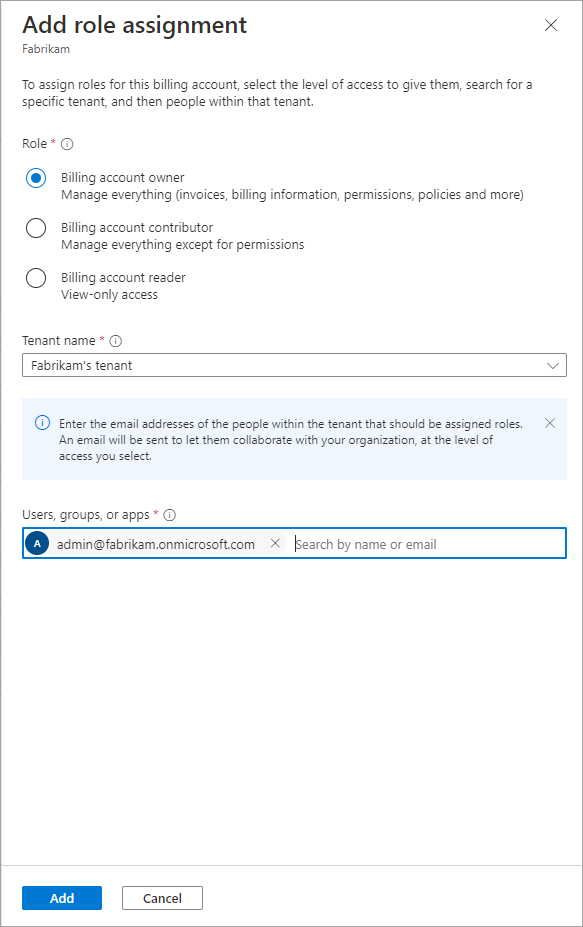Expand the Tenant name dropdown chevron
The height and width of the screenshot is (927, 583).
pyautogui.click(x=553, y=365)
